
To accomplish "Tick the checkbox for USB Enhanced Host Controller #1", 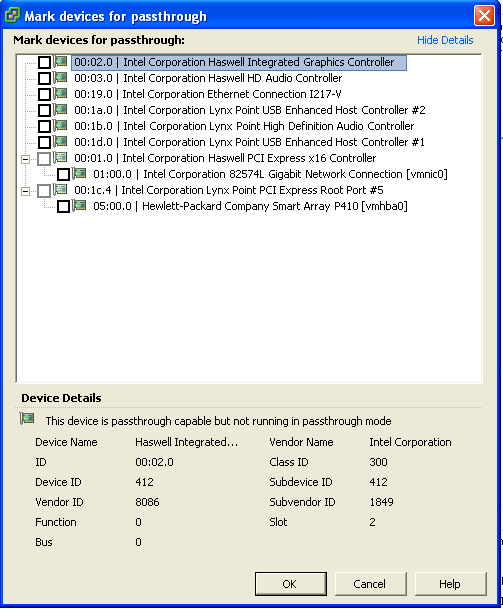I will point(44,142).
